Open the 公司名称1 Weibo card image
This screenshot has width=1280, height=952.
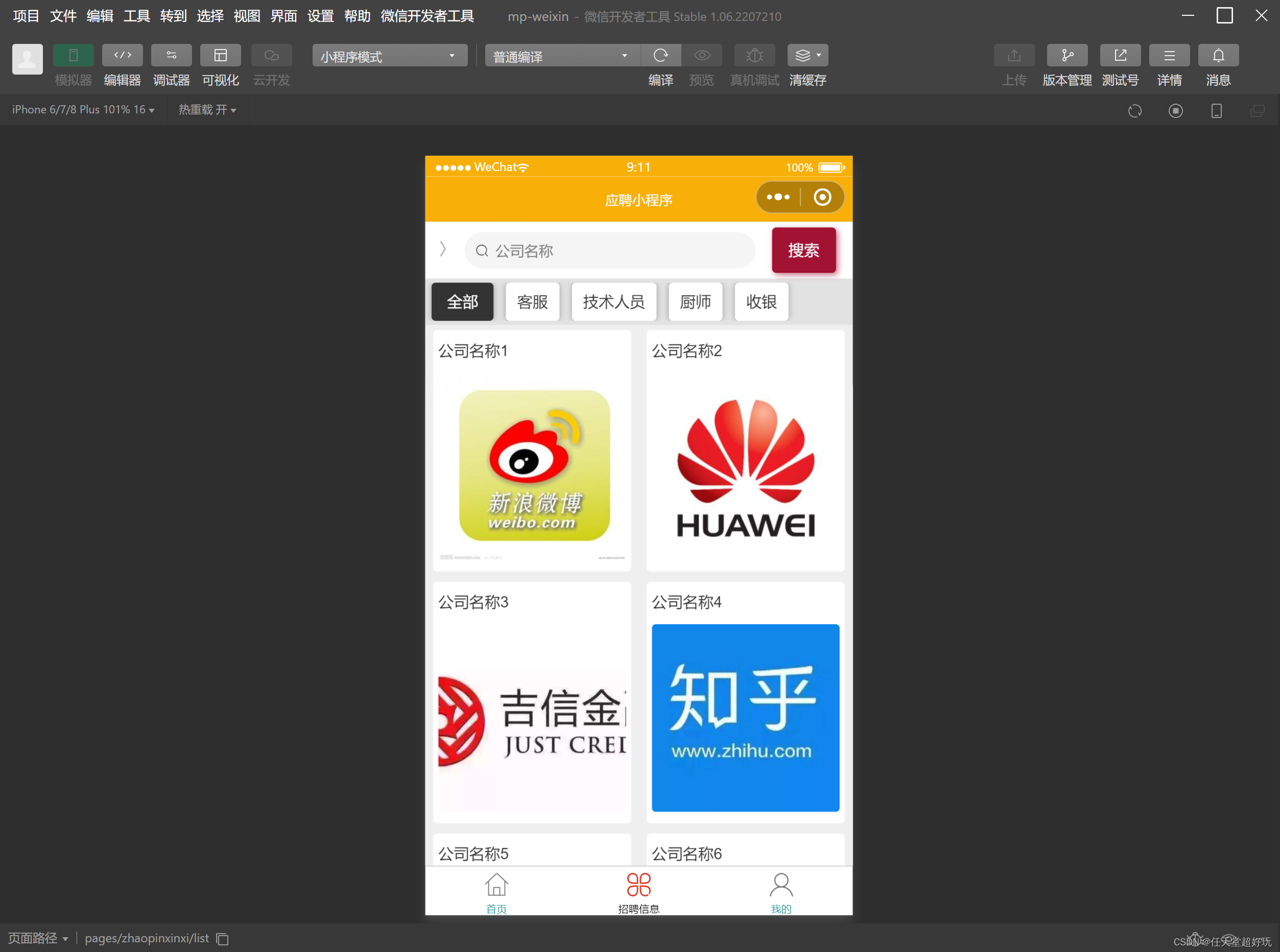532,466
